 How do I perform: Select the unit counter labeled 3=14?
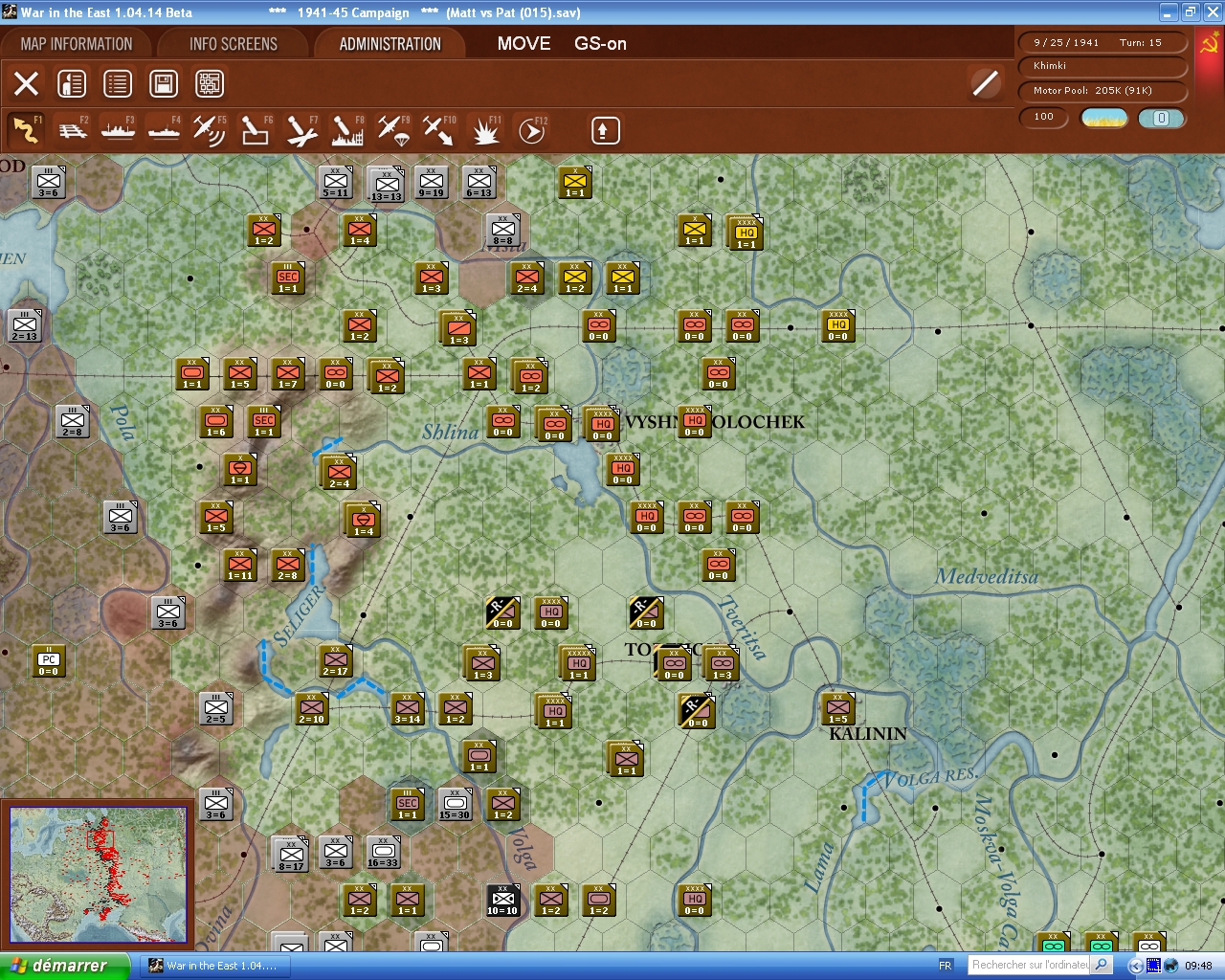coord(407,708)
